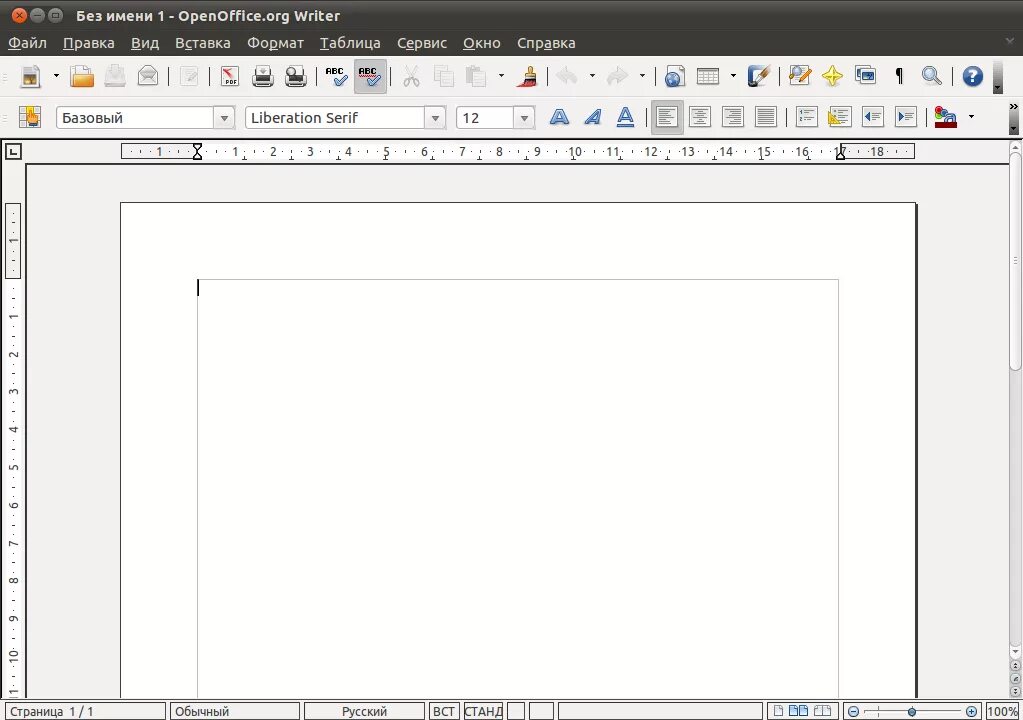Click the zoom in plus button
This screenshot has width=1023, height=720.
pyautogui.click(x=971, y=712)
